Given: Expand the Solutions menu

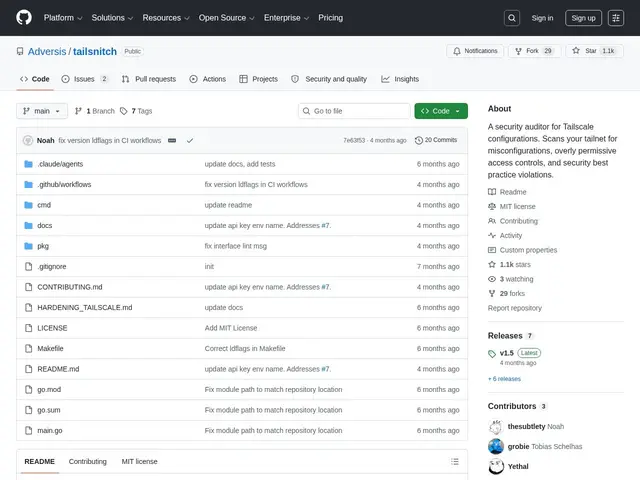Looking at the screenshot, I should (x=112, y=18).
